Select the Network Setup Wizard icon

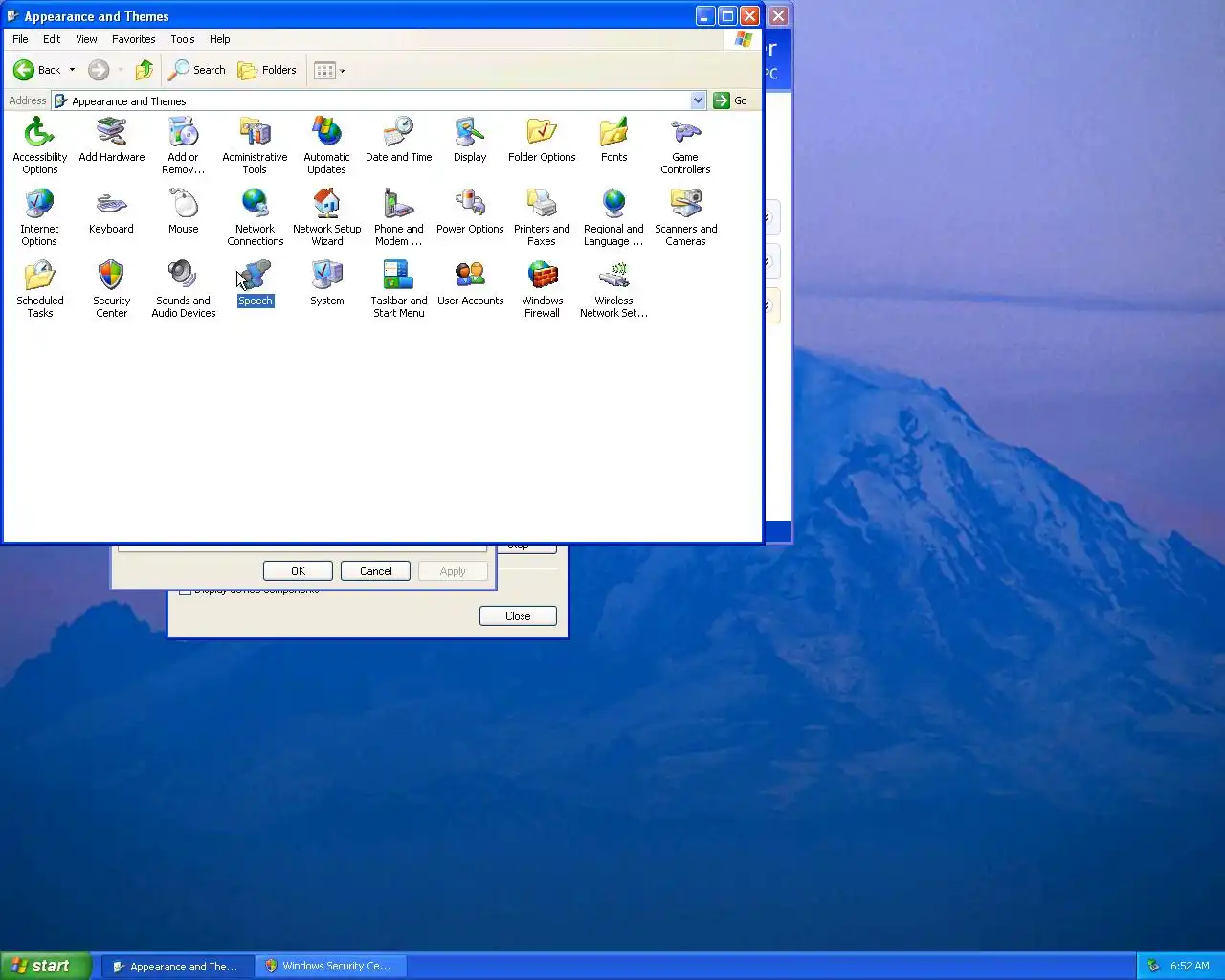tap(326, 216)
